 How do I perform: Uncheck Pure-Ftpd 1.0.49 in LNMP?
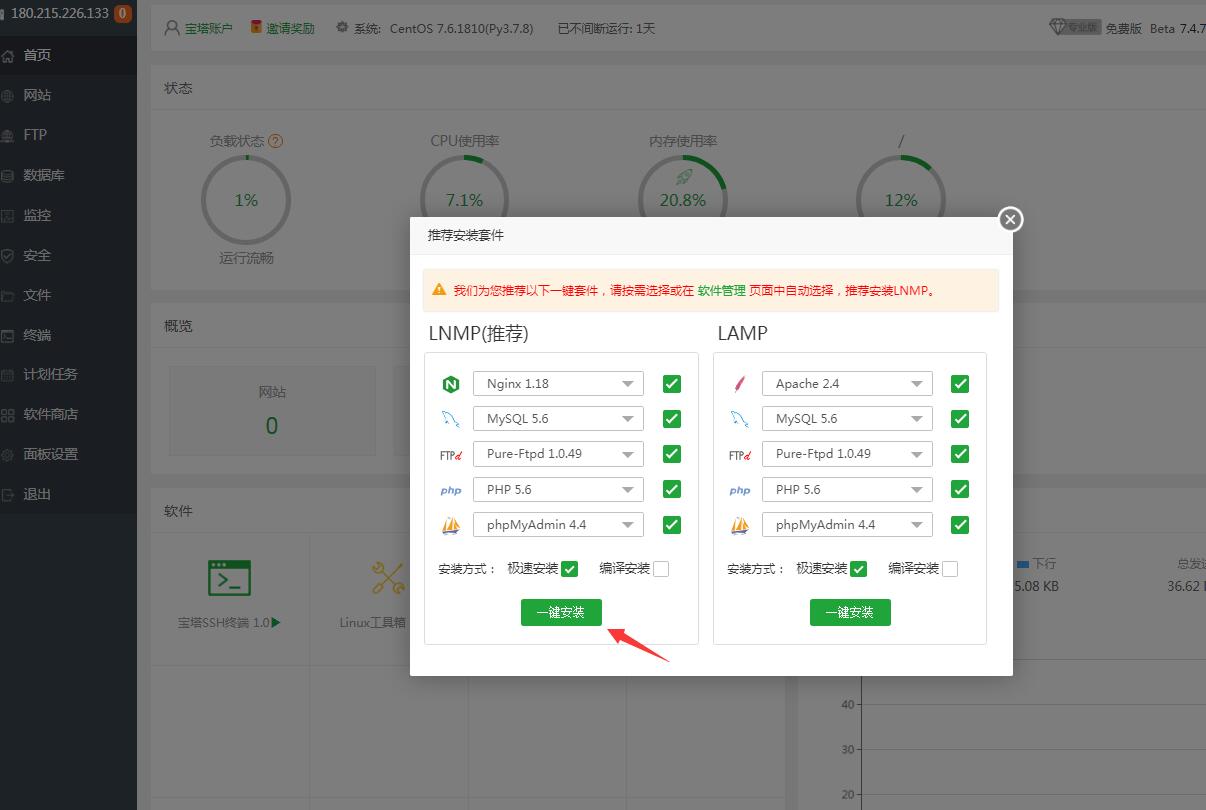pyautogui.click(x=672, y=454)
